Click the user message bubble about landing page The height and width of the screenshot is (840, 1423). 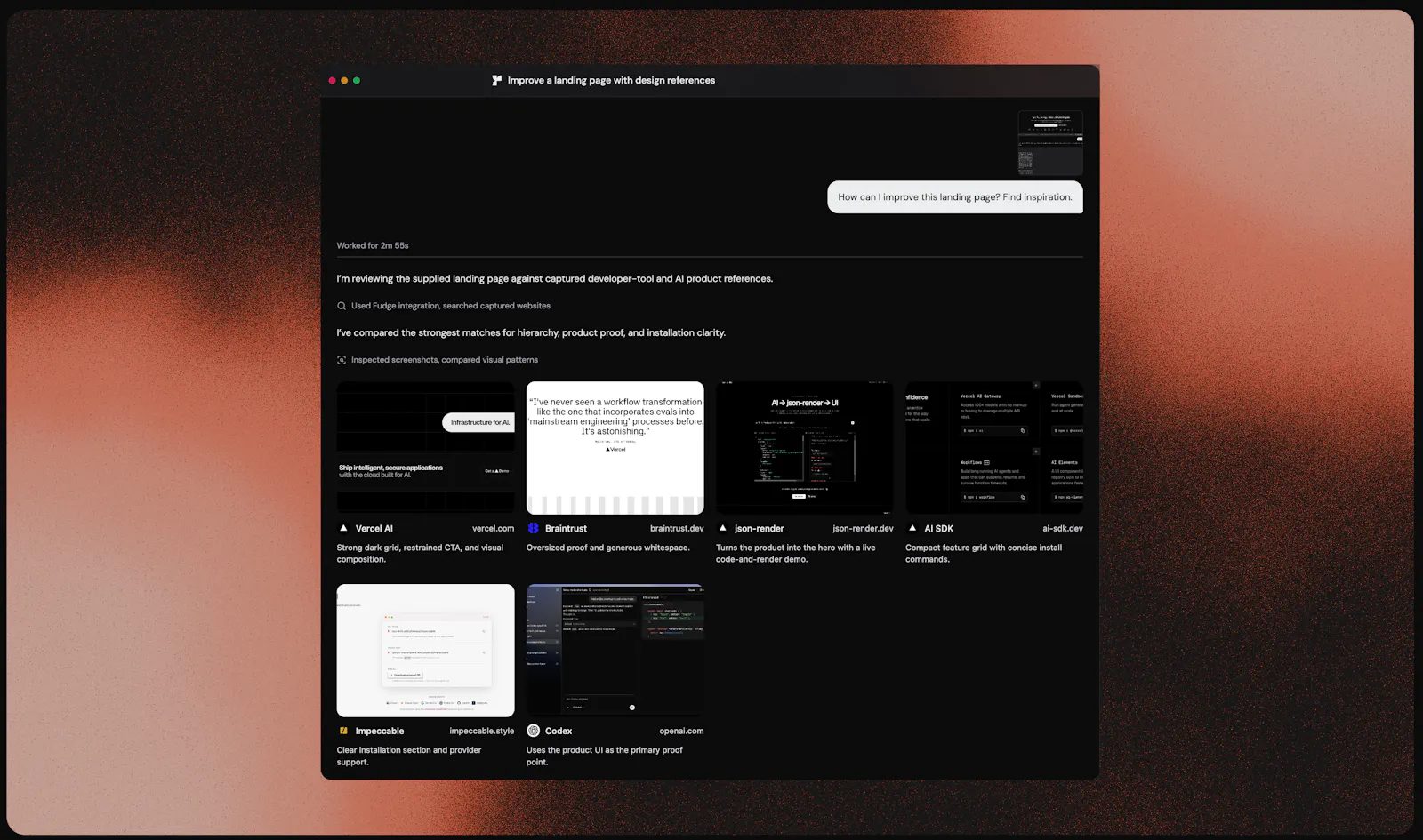coord(955,197)
